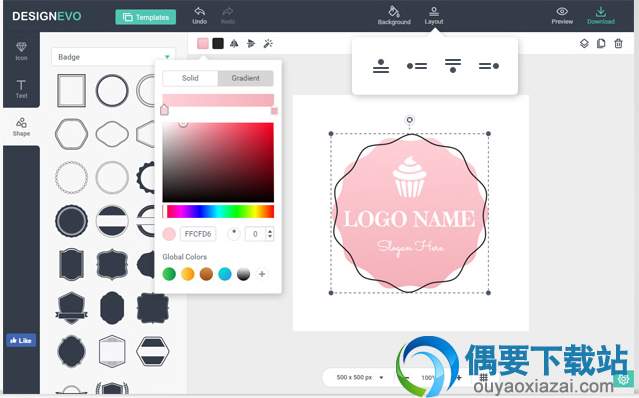The width and height of the screenshot is (639, 398).
Task: Open the Background options
Action: tap(394, 15)
